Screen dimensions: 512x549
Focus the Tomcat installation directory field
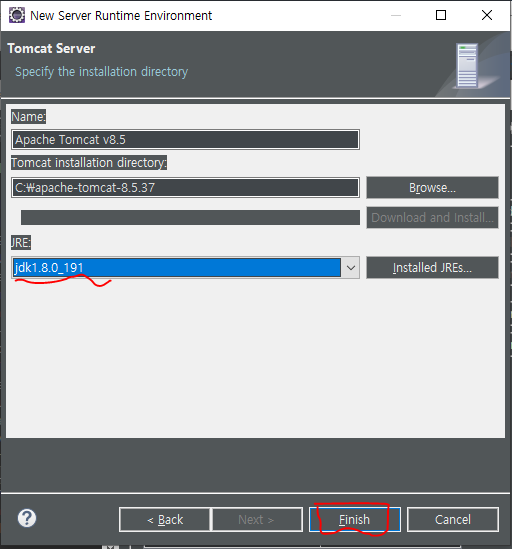(x=185, y=188)
